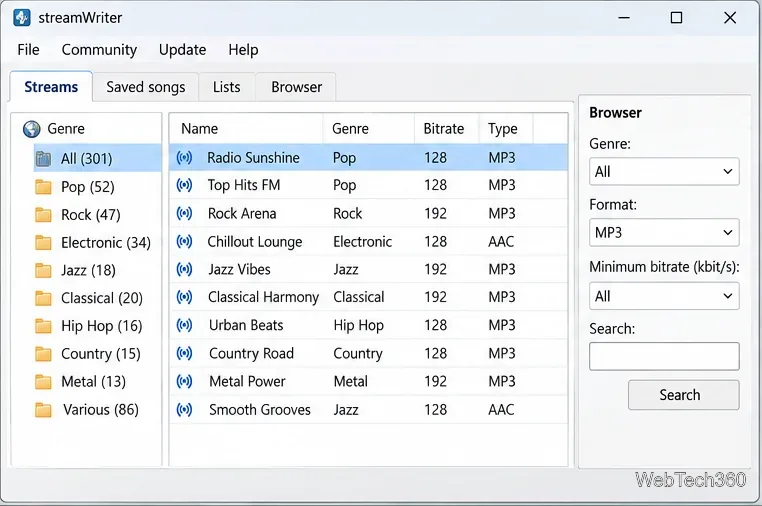Click the stream icon for Smooth Grooves
Viewport: 762px width, 506px height.
[184, 409]
